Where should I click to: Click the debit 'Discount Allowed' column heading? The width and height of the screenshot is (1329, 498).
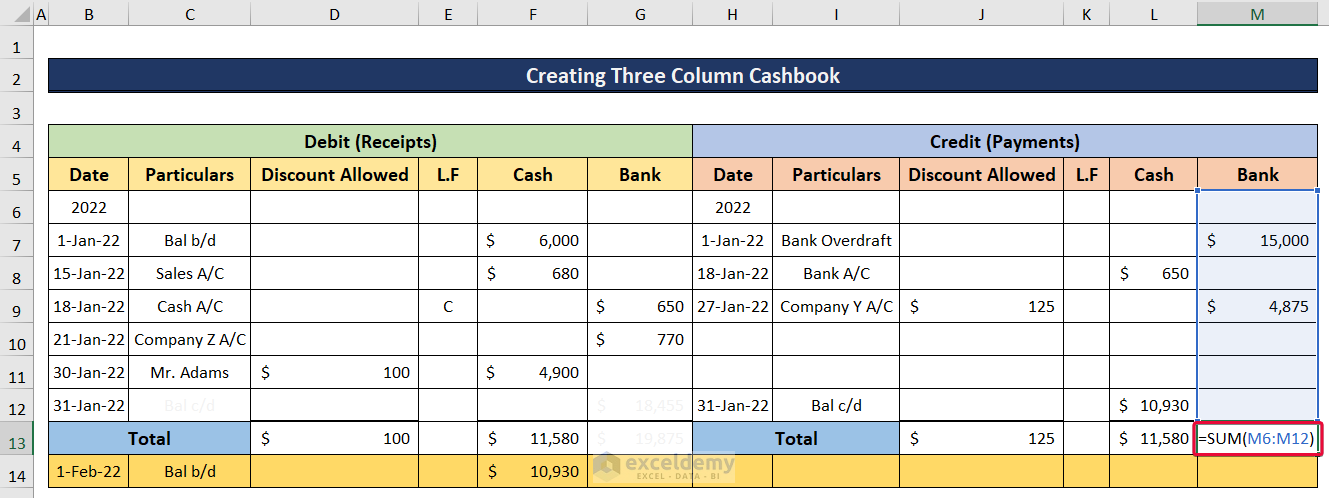(x=334, y=174)
